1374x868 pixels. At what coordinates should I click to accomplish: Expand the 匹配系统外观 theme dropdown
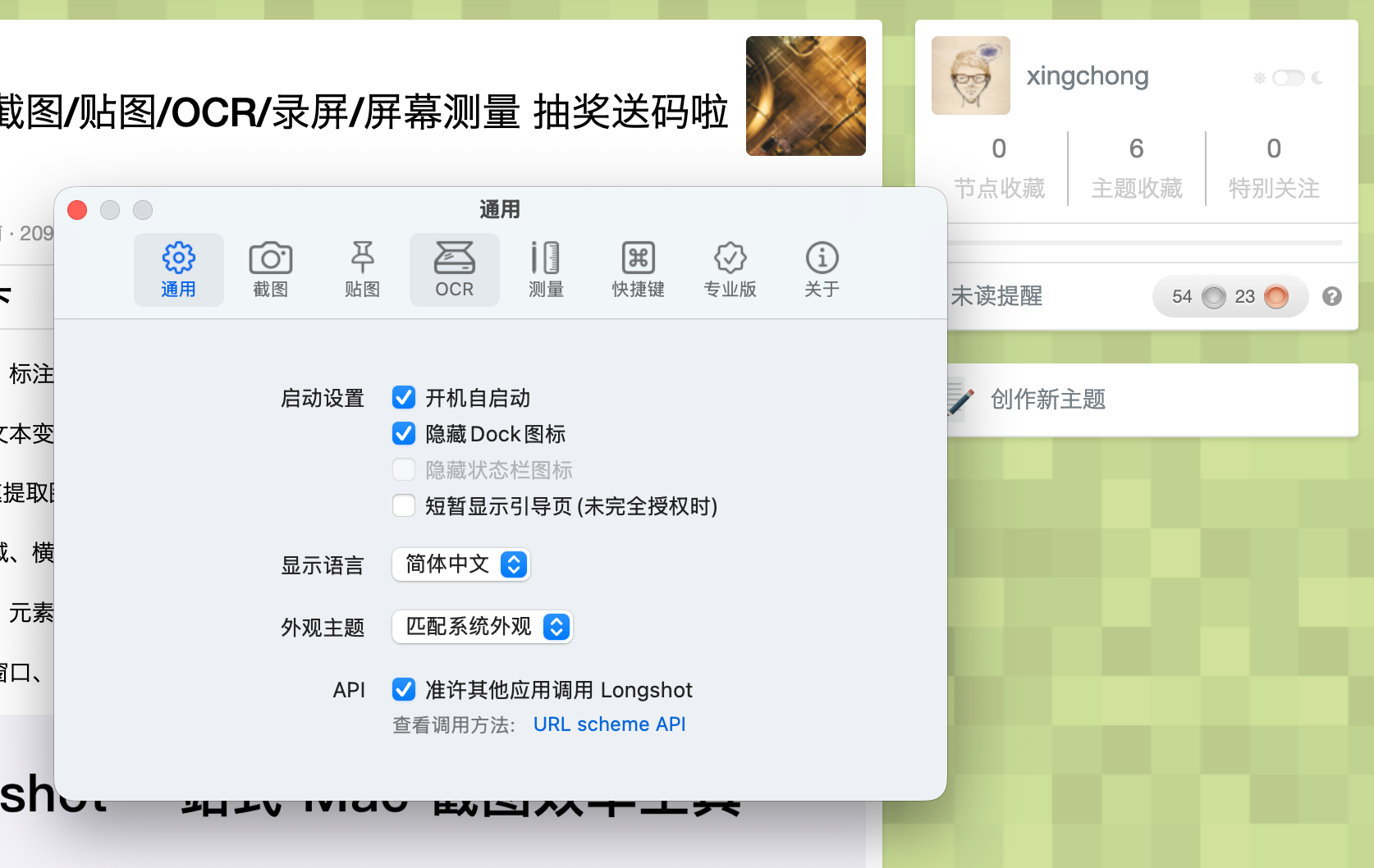coord(483,627)
